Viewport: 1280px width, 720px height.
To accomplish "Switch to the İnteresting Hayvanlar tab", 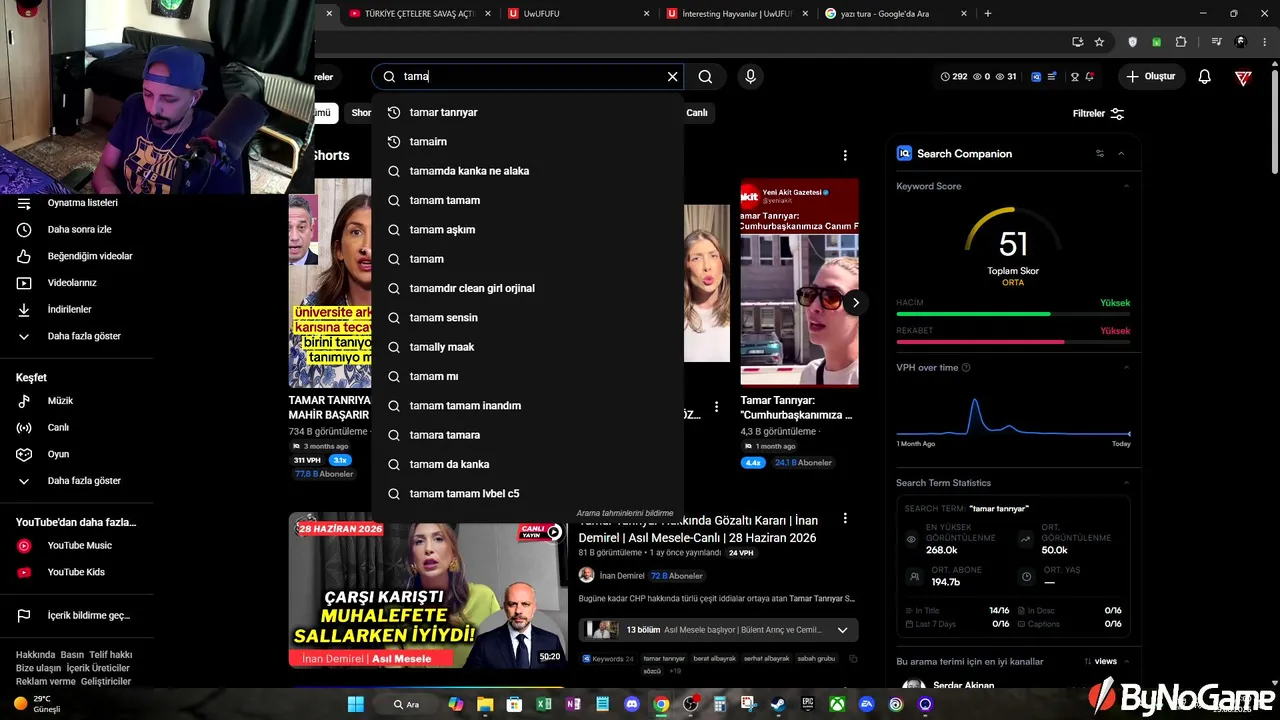I will tap(735, 14).
